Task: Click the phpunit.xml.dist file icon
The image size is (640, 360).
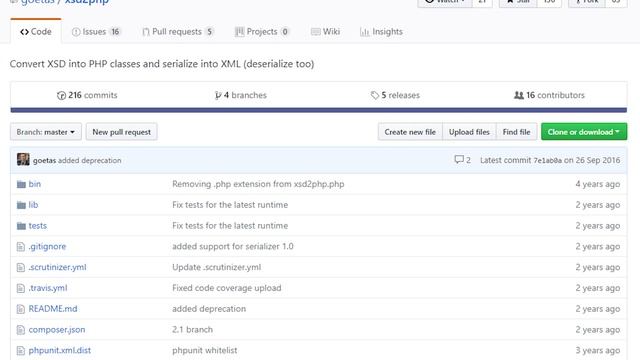Action: 21,351
